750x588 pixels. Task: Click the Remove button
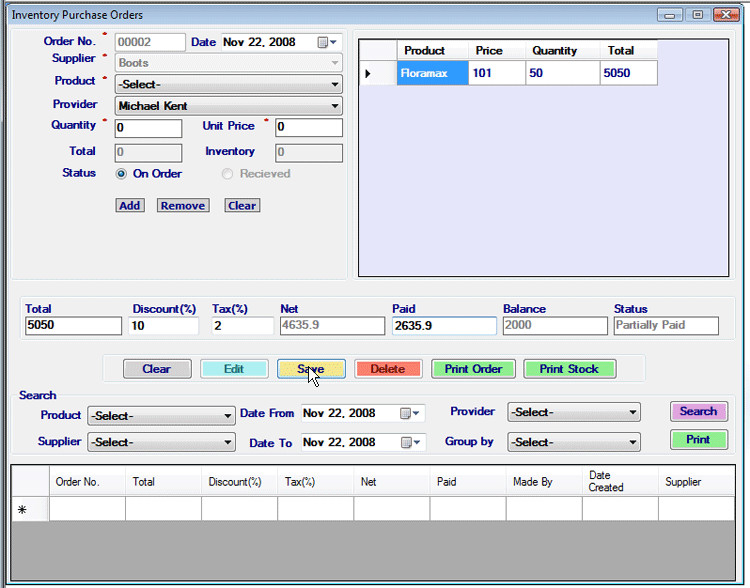[x=183, y=206]
